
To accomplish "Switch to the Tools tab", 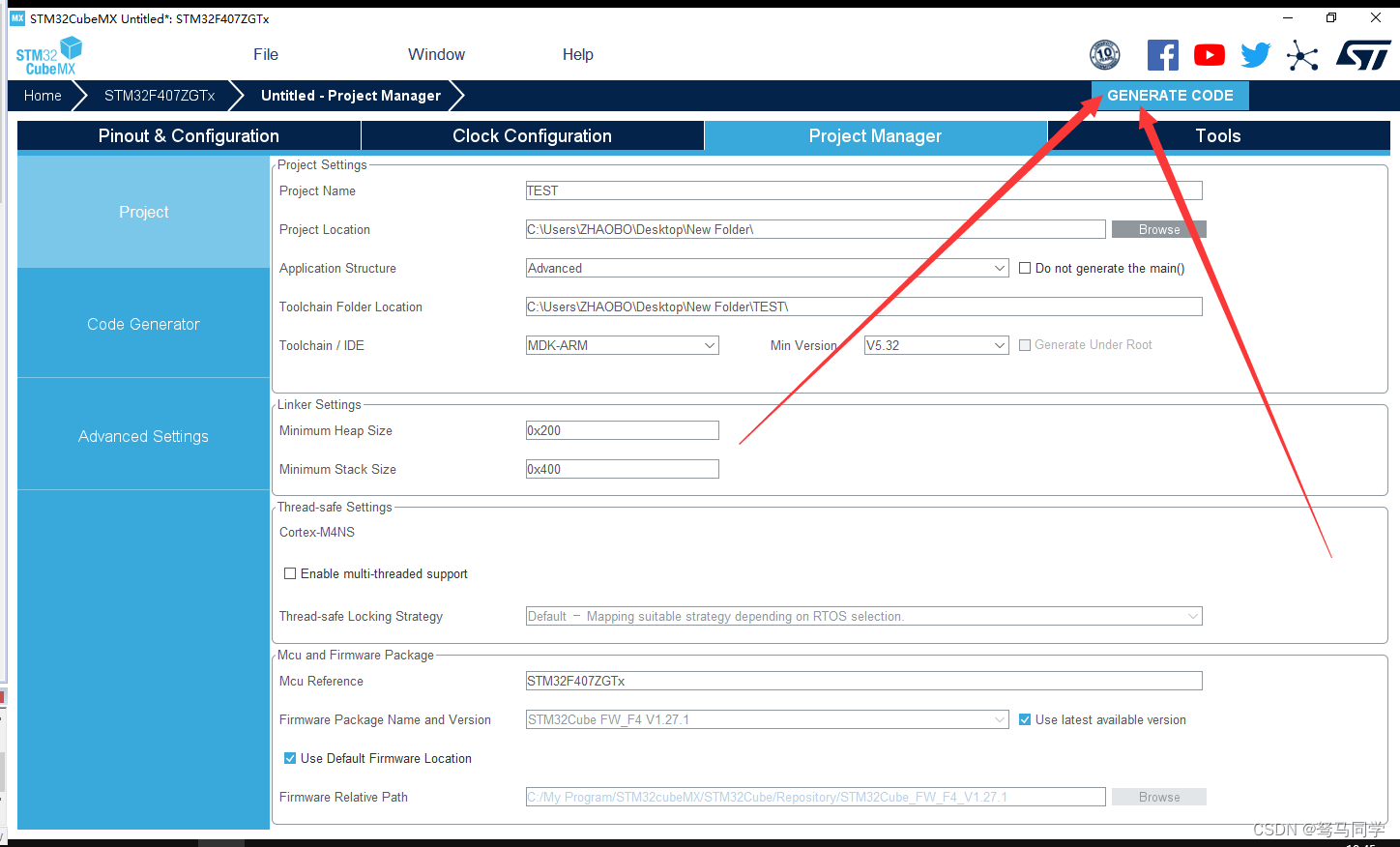I will 1218,136.
